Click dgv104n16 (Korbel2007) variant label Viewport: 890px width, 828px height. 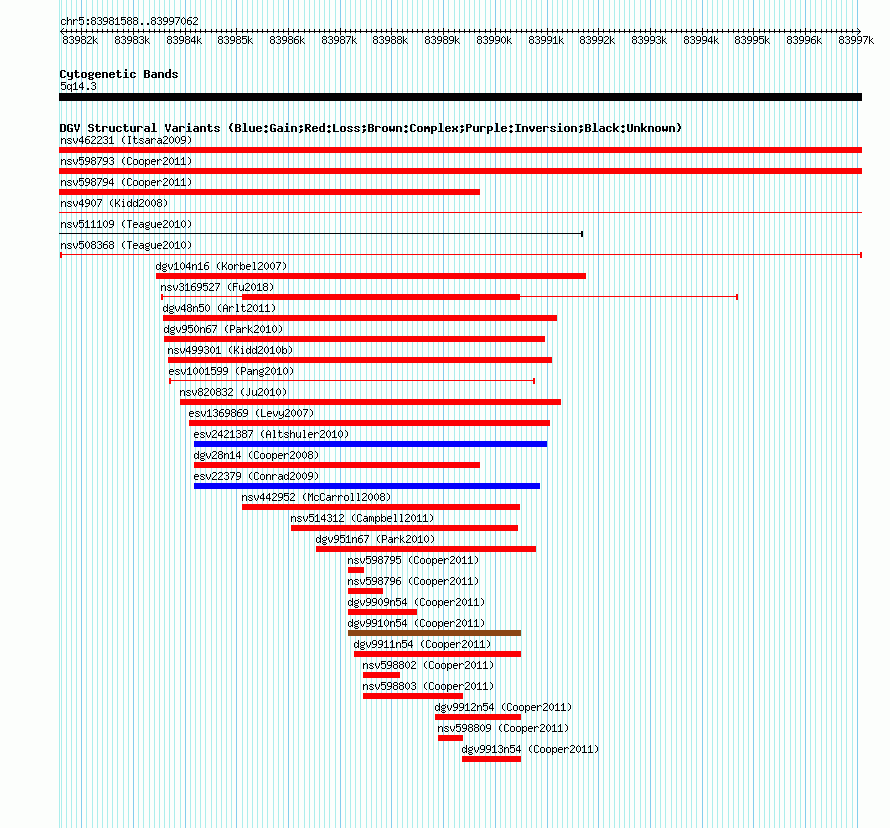coord(221,266)
